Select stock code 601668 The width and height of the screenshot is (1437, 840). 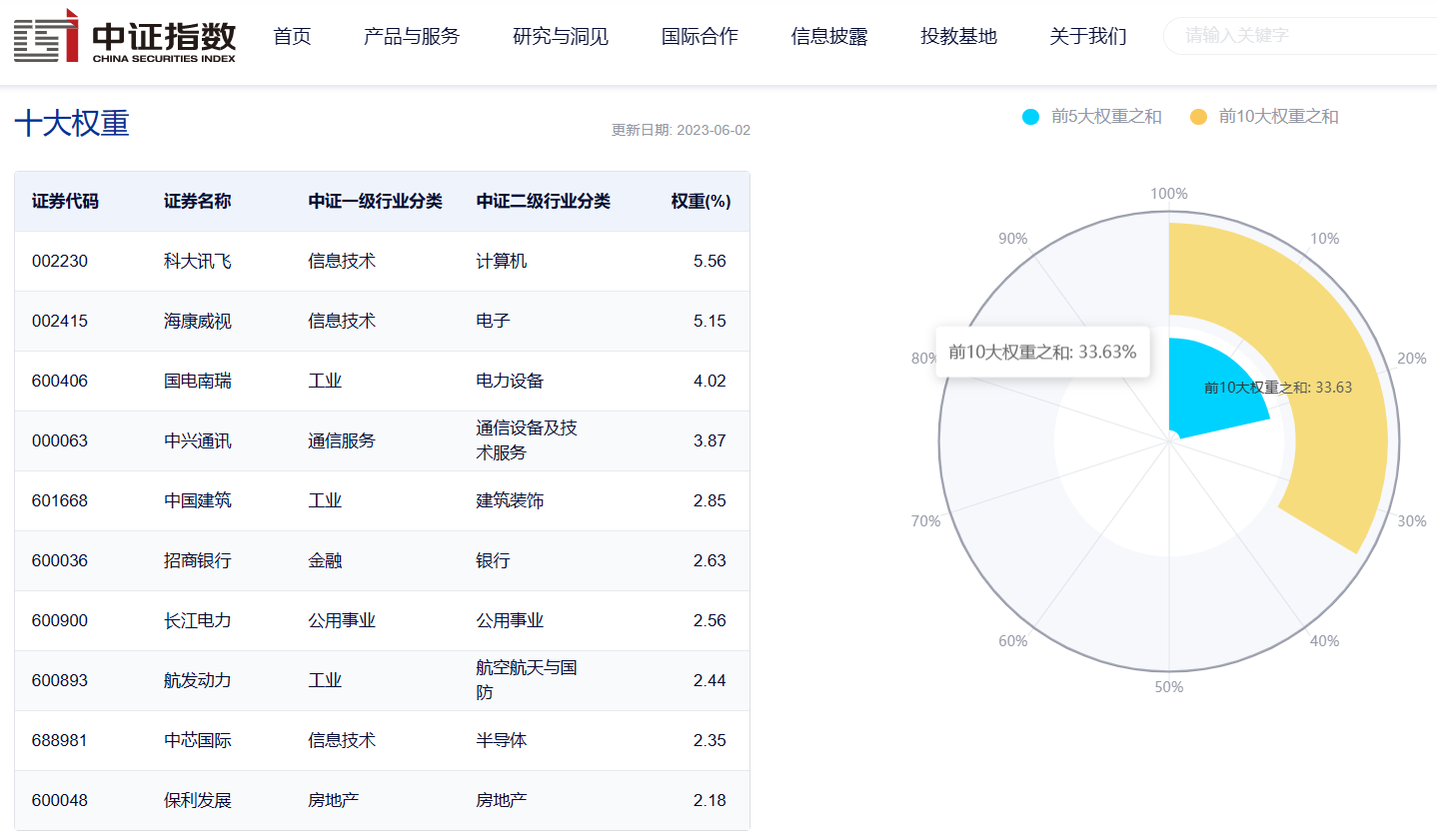click(x=60, y=501)
